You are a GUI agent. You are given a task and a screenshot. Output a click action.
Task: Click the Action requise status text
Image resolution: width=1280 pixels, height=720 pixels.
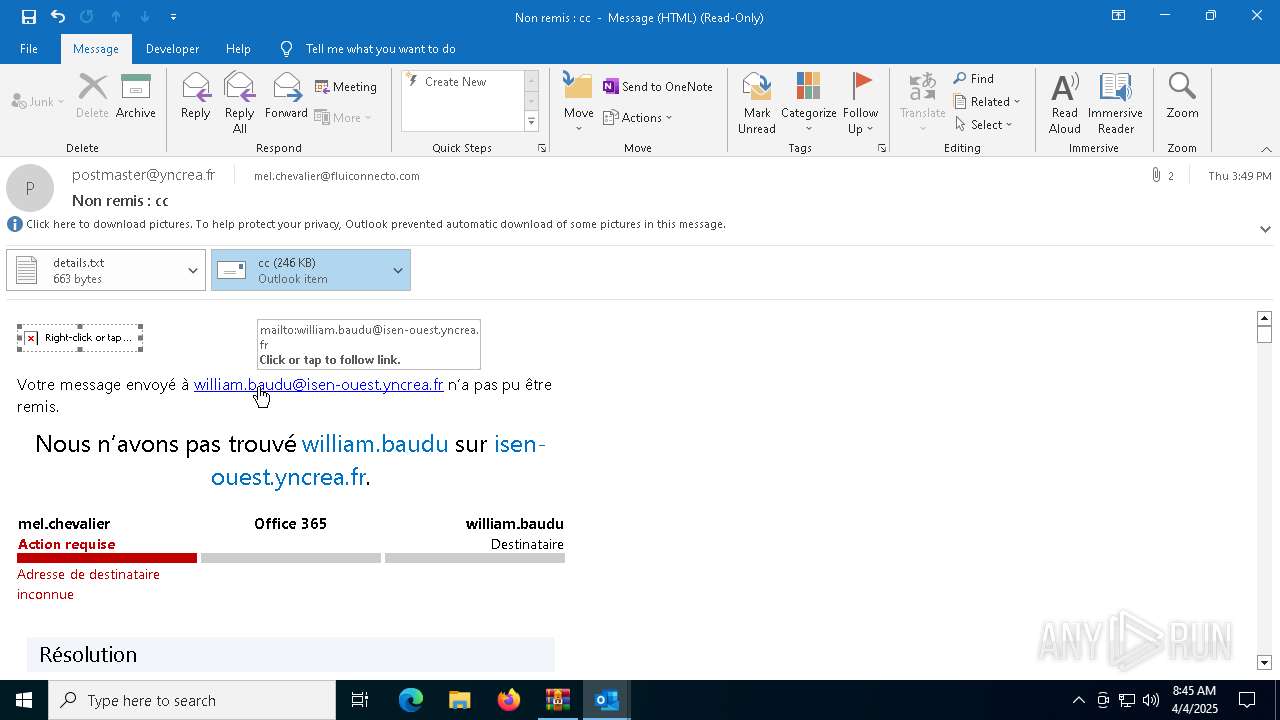[x=66, y=545]
